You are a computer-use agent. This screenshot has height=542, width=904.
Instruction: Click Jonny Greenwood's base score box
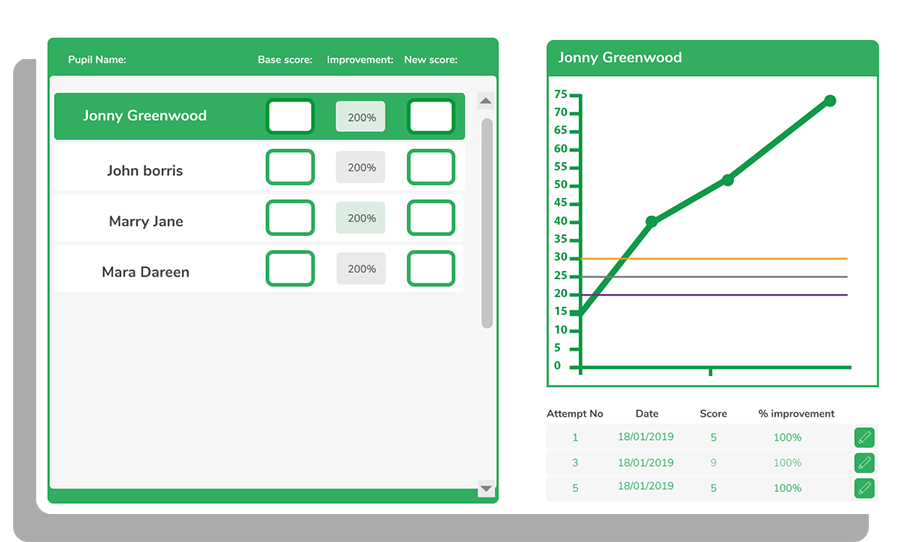pyautogui.click(x=290, y=117)
